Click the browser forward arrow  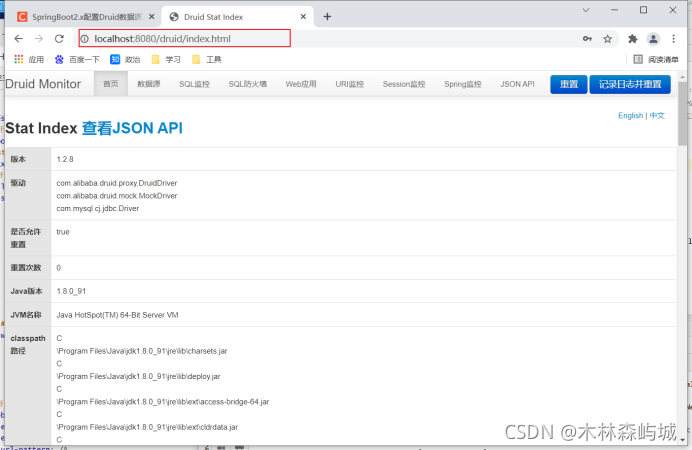tap(39, 39)
